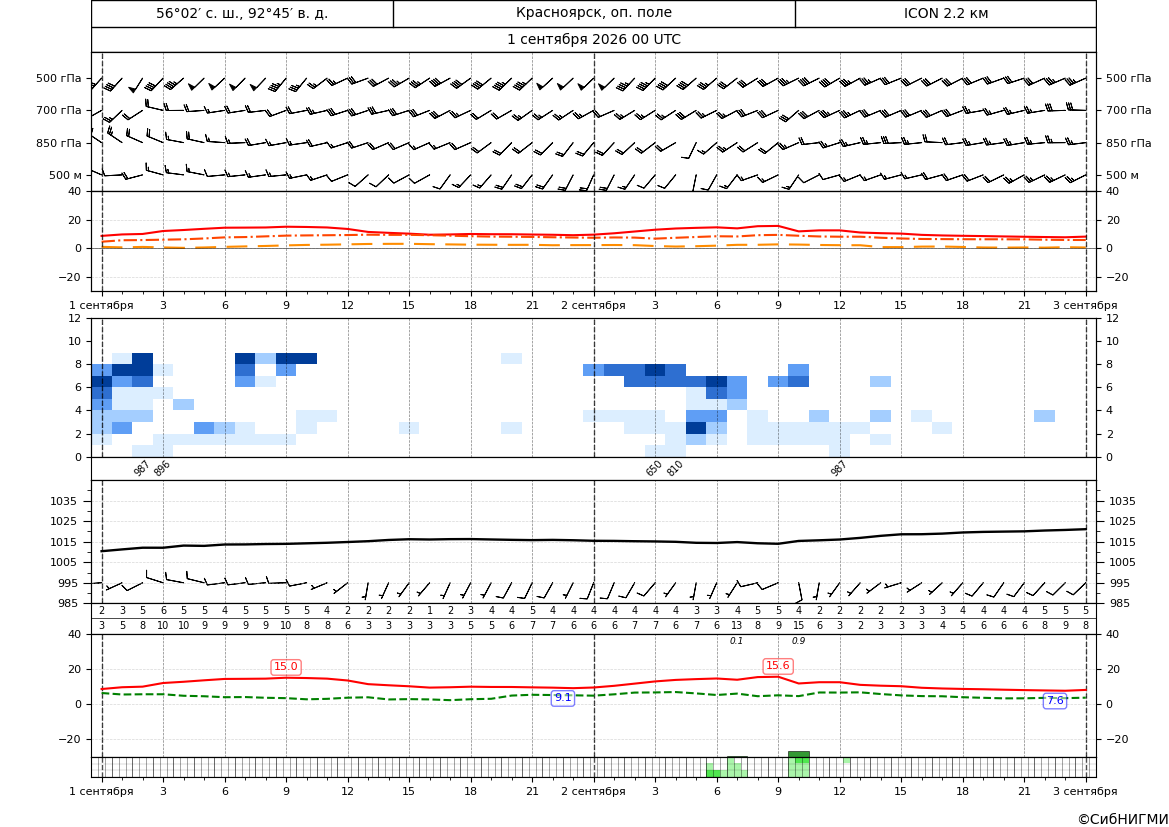1169x827 pixels.
Task: Click the 15.6 max temperature label
Action: pyautogui.click(x=778, y=665)
